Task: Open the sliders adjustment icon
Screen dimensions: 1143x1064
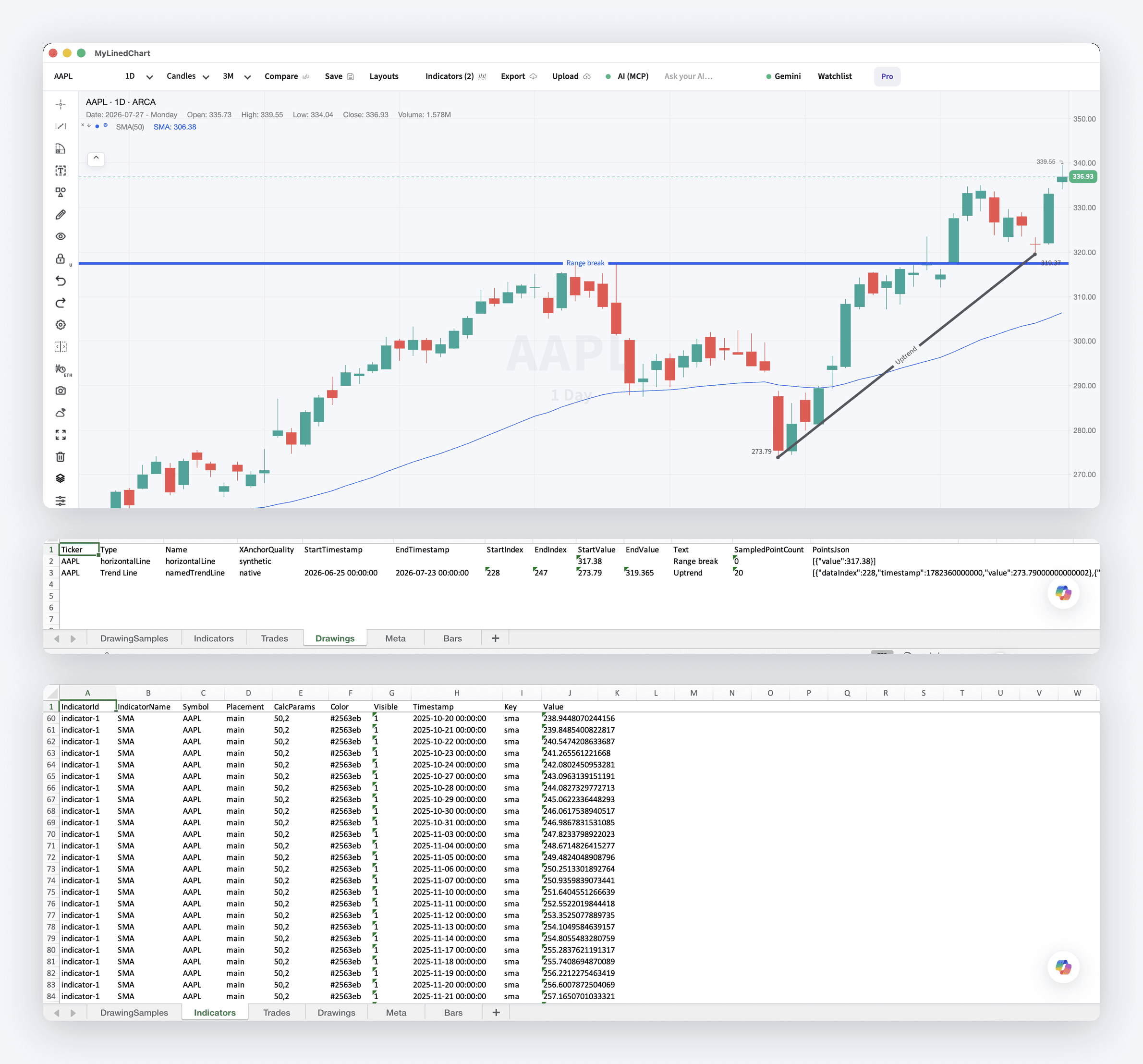Action: pyautogui.click(x=61, y=501)
